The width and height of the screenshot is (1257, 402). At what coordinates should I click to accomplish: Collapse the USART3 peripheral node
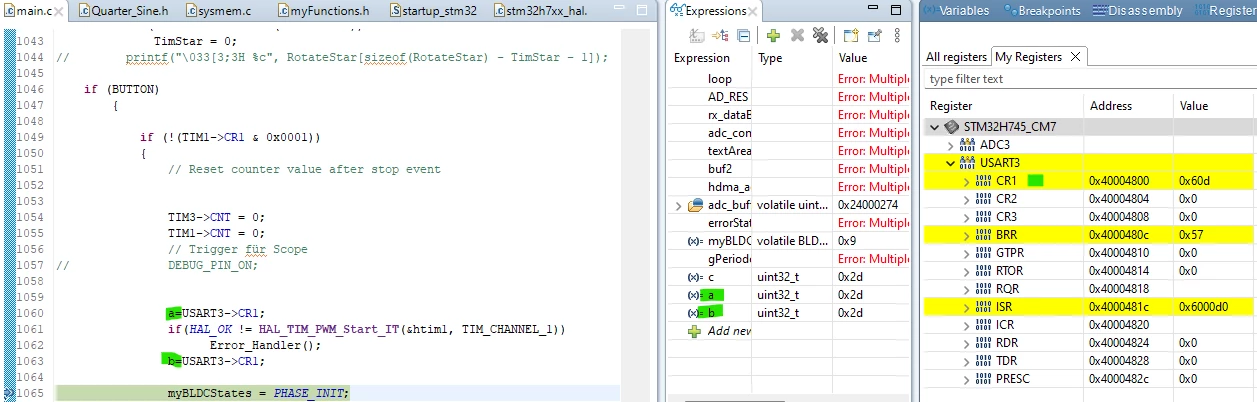[951, 162]
